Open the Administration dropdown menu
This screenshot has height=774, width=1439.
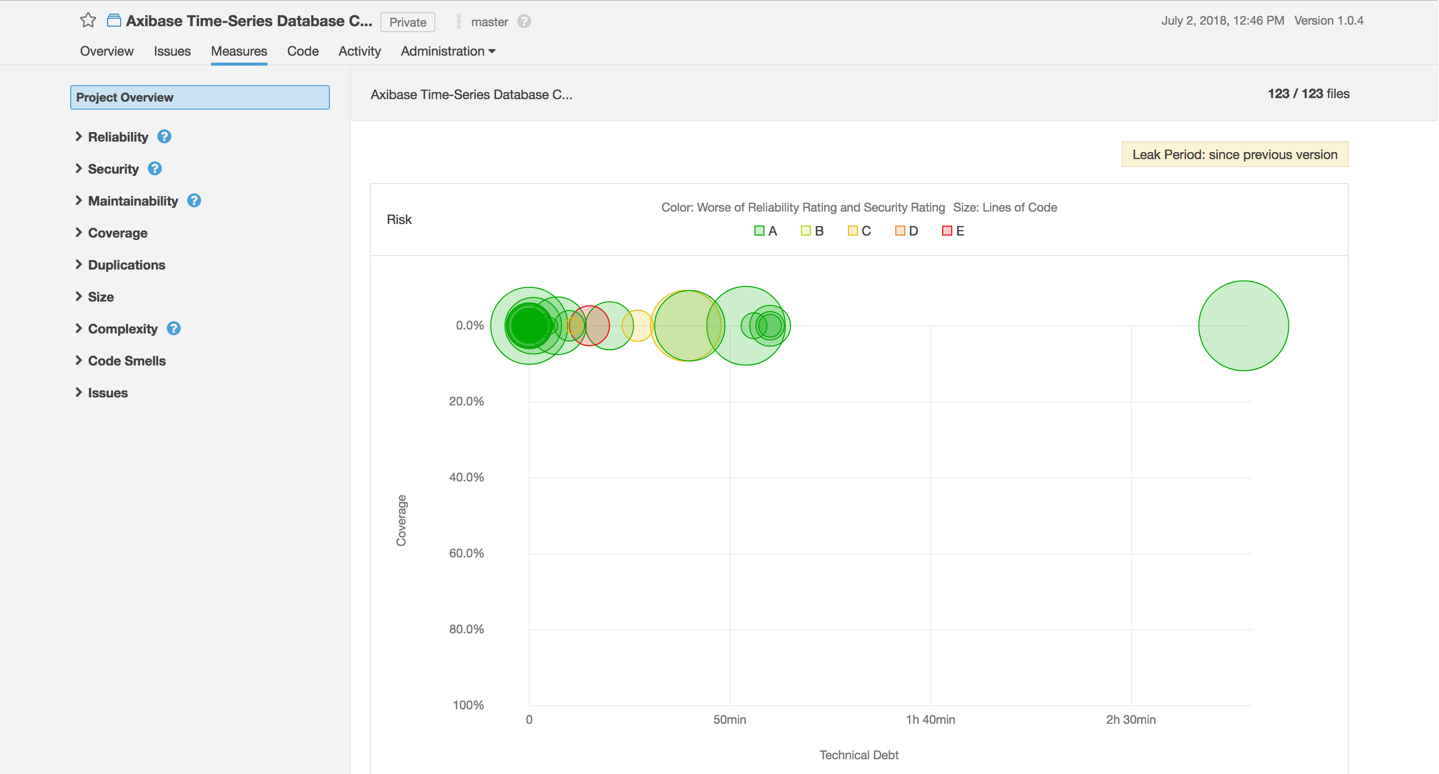pos(448,51)
